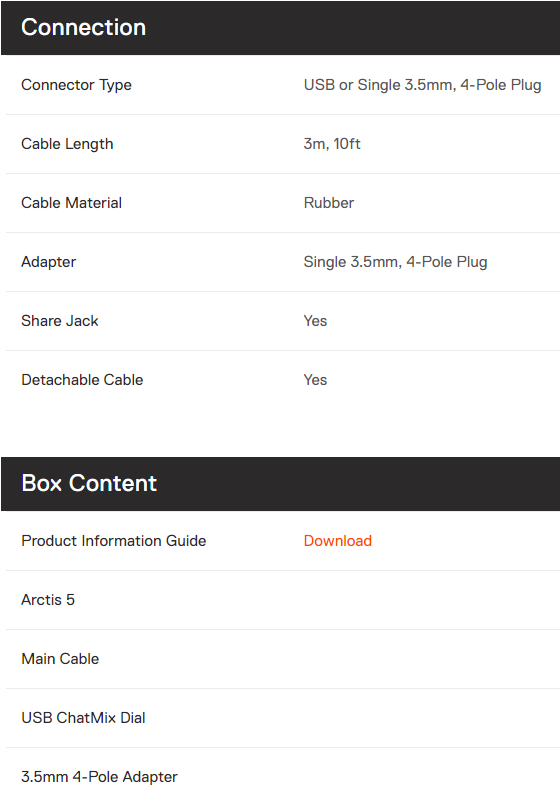Select the Main Cable box item
Image resolution: width=560 pixels, height=811 pixels.
point(60,658)
